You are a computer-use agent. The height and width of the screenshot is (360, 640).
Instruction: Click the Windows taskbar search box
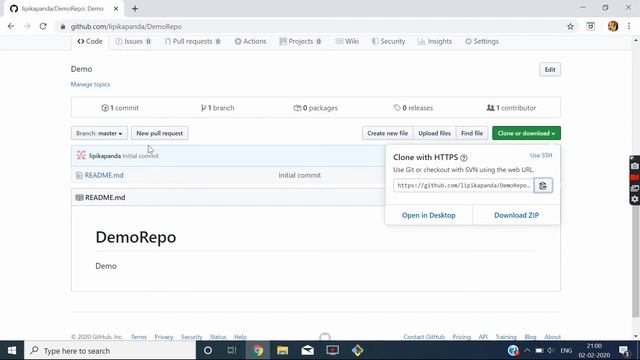(x=110, y=350)
